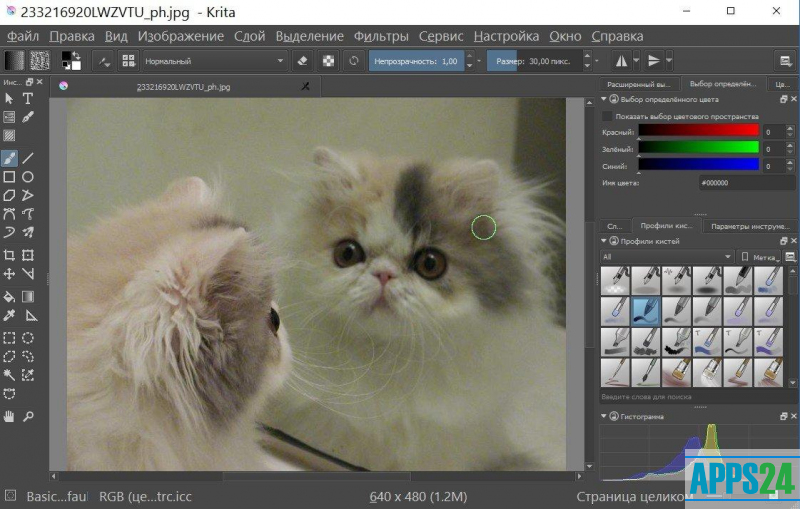Open the 'Метка' tag menu button
This screenshot has width=800, height=509.
click(760, 257)
